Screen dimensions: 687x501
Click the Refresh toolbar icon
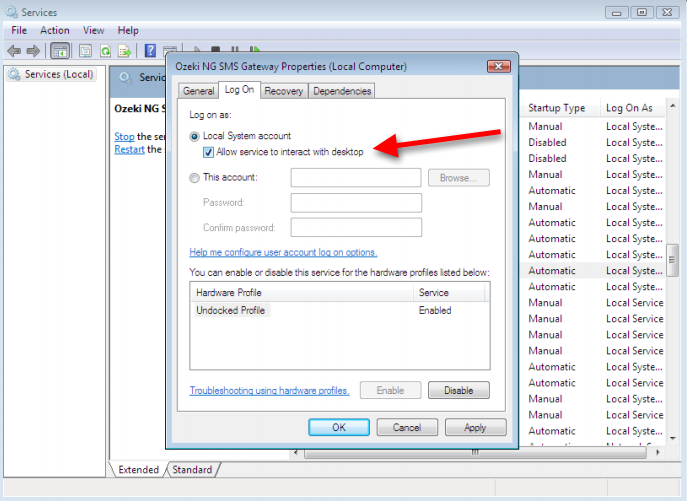tap(105, 51)
